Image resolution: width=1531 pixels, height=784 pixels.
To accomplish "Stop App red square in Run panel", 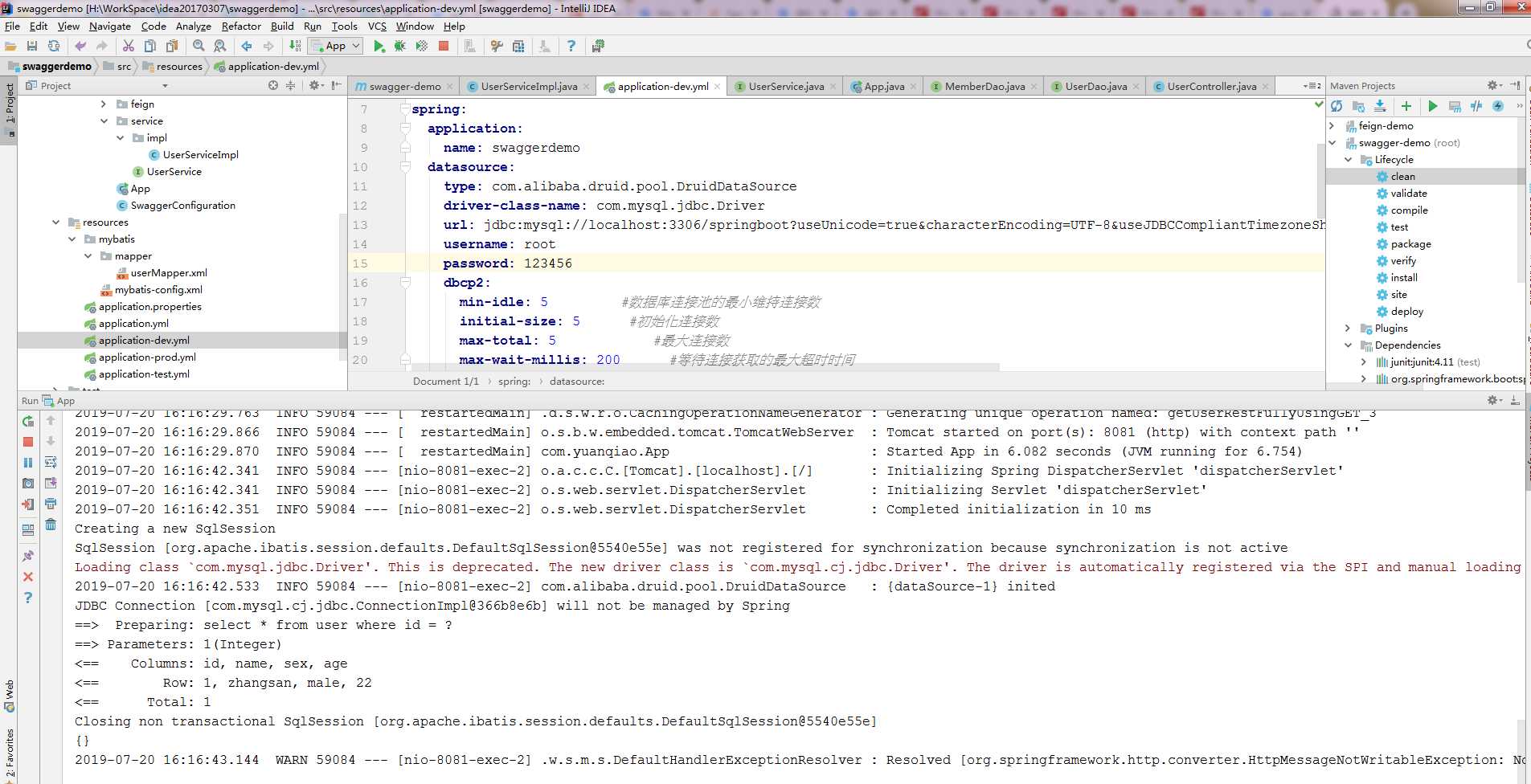I will 28,442.
